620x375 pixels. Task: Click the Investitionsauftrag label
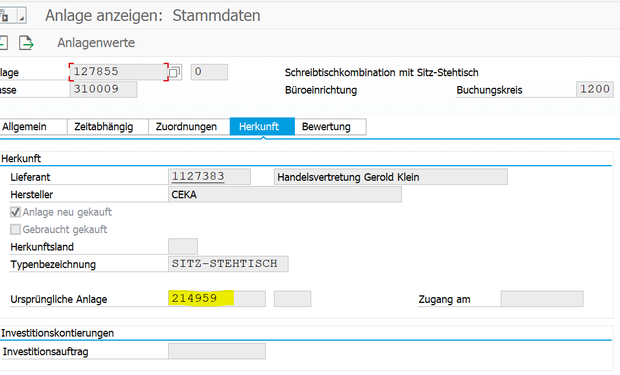[45, 352]
